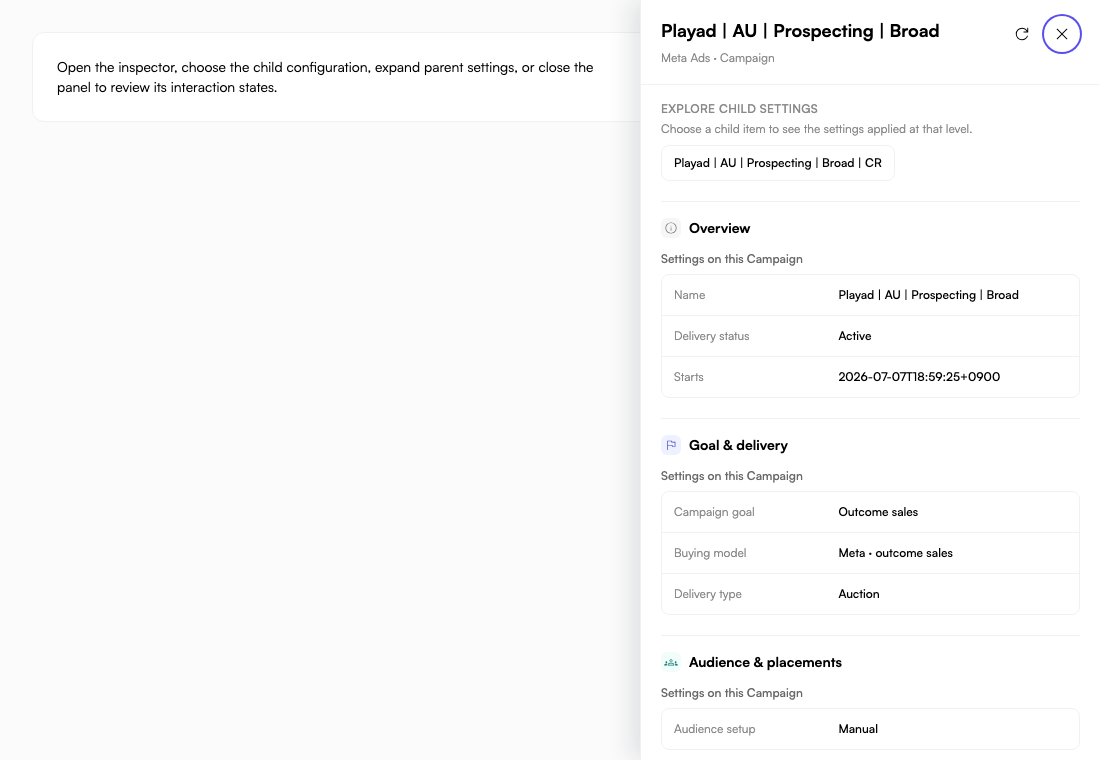Click the Meta Ads · Campaign subtitle

pos(717,58)
